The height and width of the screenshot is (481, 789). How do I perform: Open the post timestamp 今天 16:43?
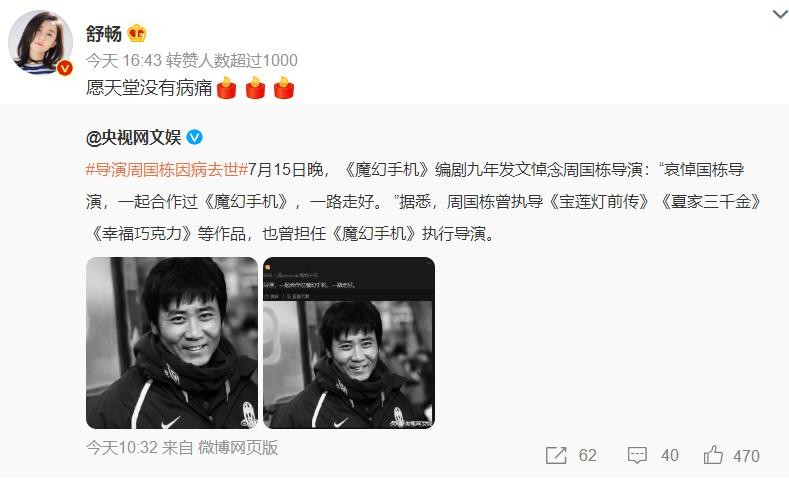coord(123,60)
